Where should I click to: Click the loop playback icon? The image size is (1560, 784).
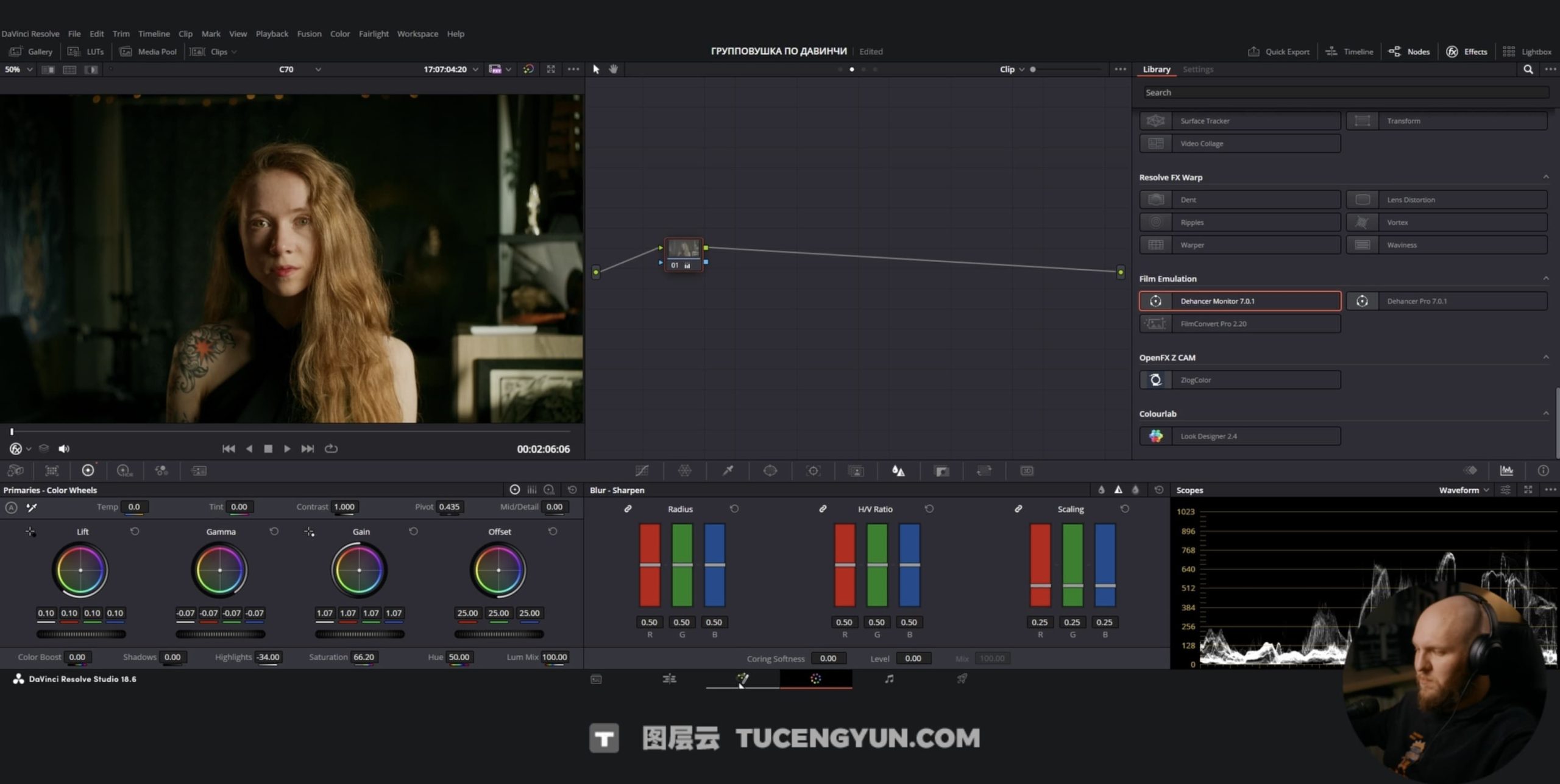[331, 448]
